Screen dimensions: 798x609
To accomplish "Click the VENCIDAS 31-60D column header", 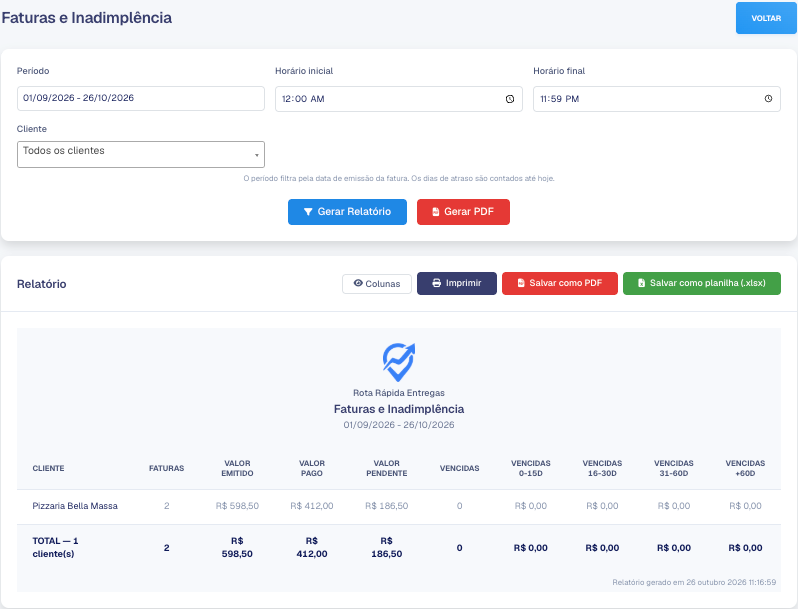I will 674,468.
